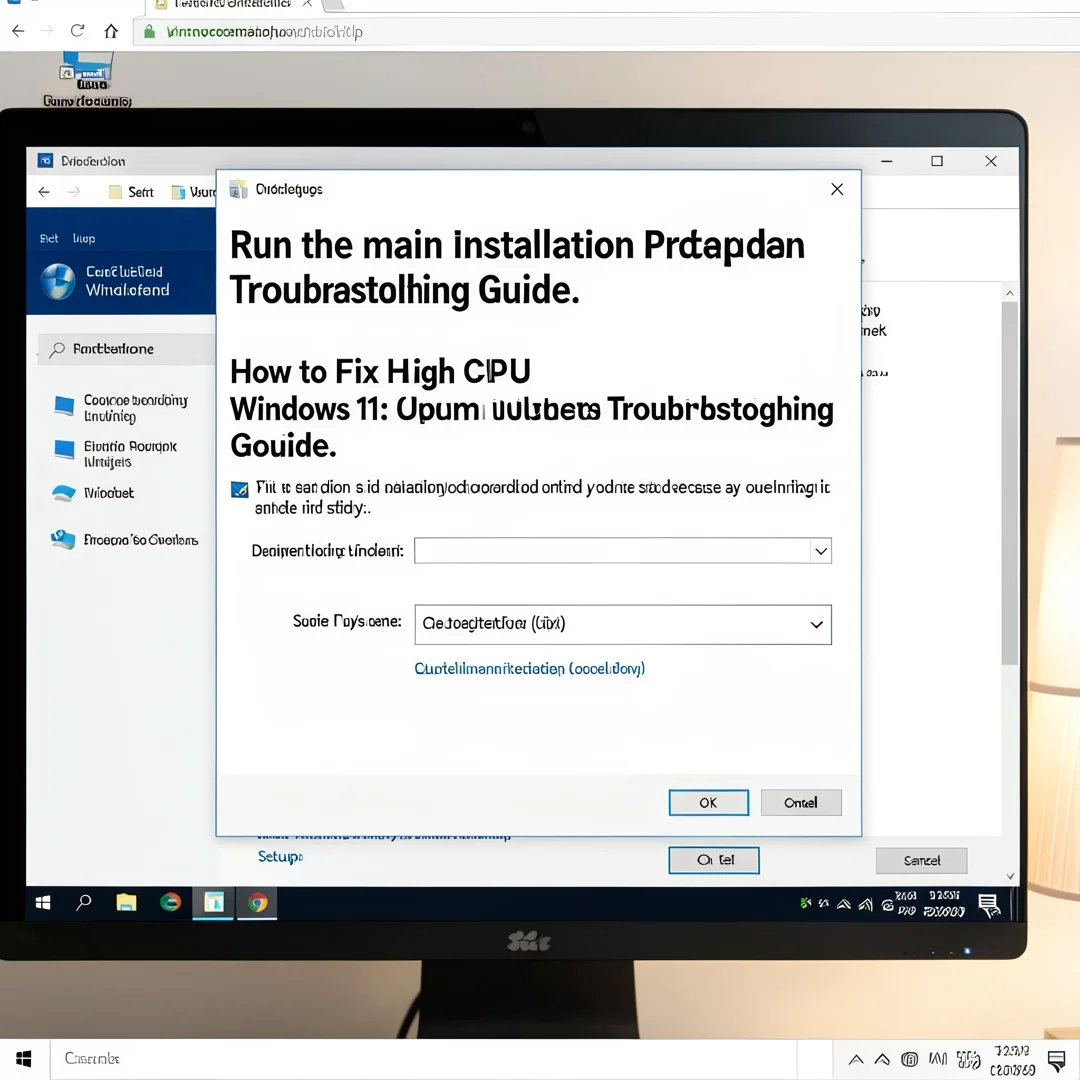The width and height of the screenshot is (1080, 1080).
Task: Click the green padlock in address bar
Action: click(x=149, y=31)
